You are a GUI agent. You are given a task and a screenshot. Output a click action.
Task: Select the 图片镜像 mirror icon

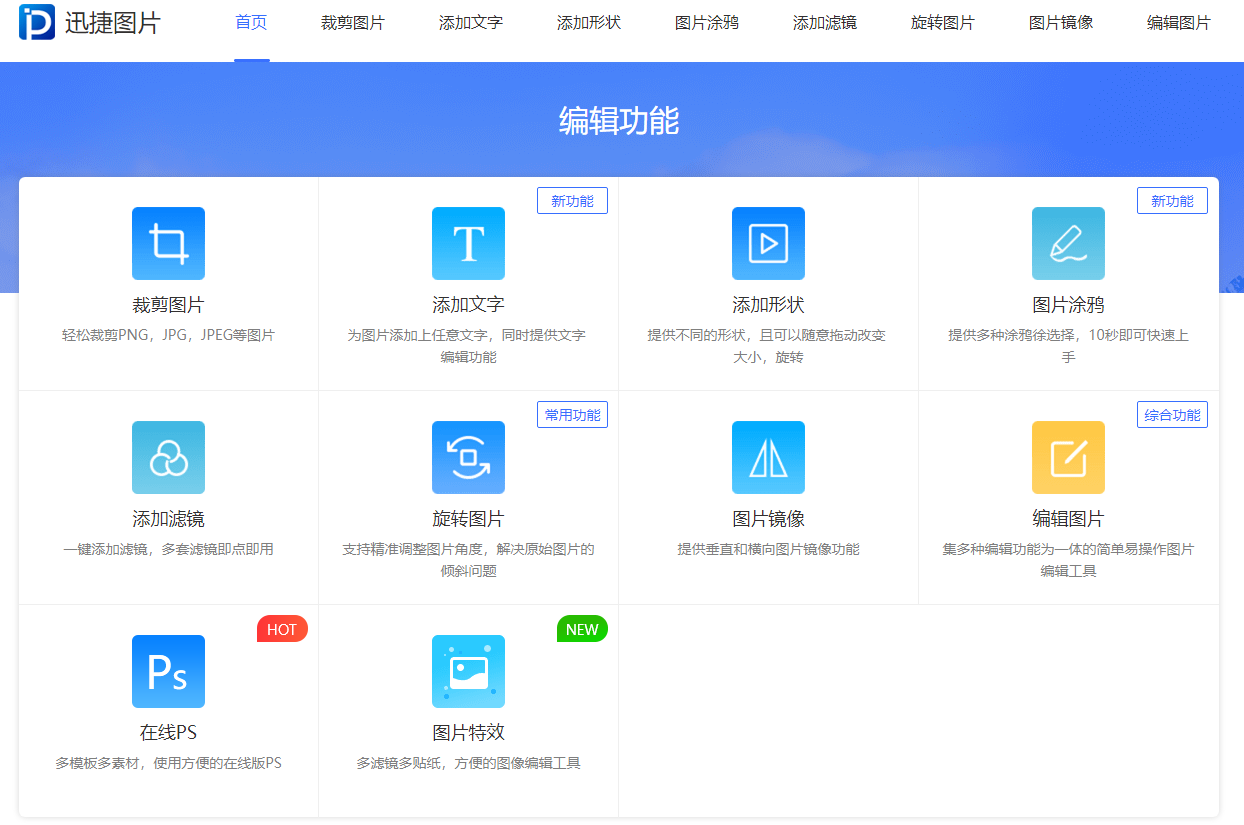coord(768,457)
